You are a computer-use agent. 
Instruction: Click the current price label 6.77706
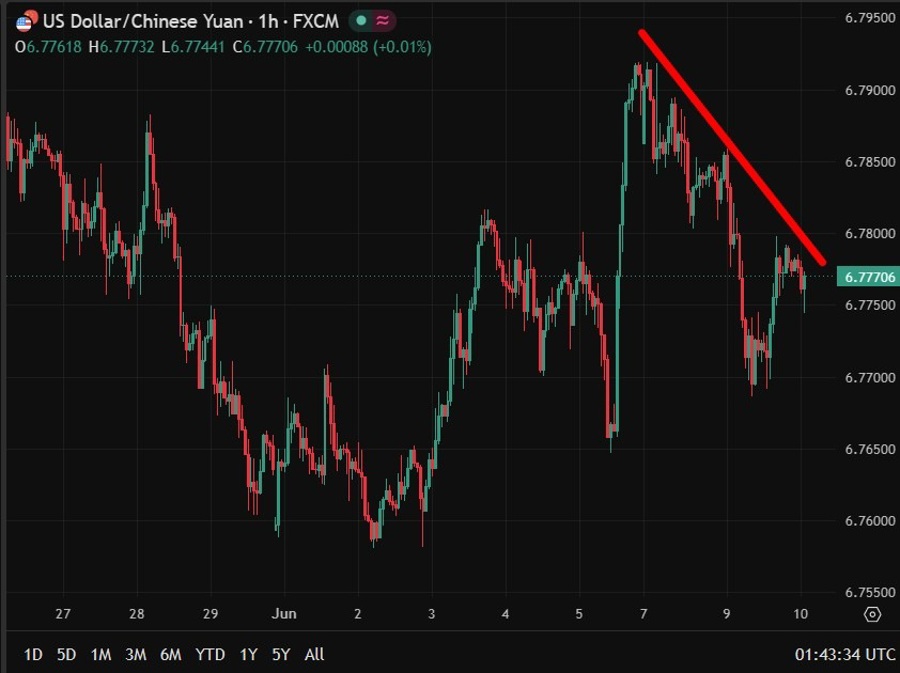coord(868,277)
